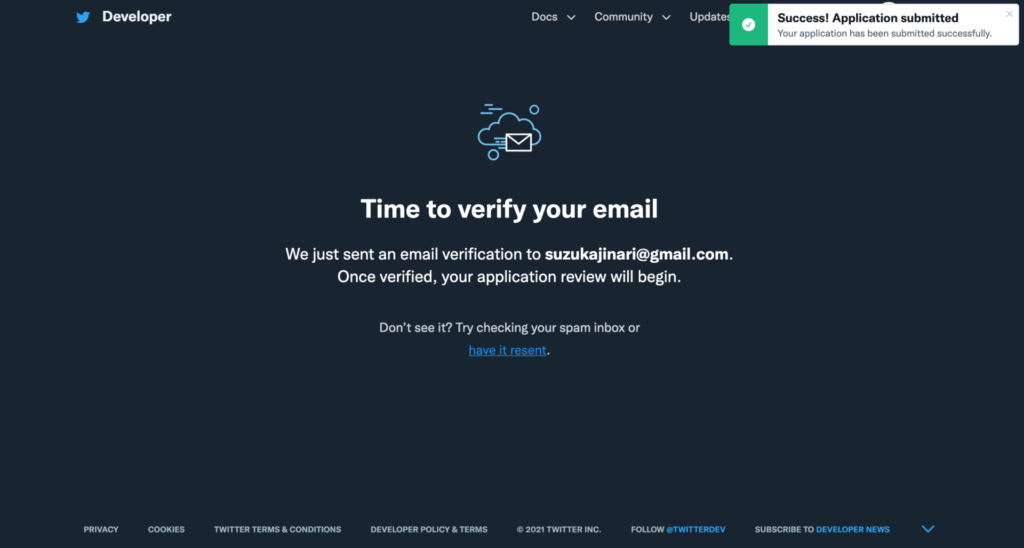The image size is (1024, 548).
Task: Expand the Community dropdown chevron
Action: [666, 18]
